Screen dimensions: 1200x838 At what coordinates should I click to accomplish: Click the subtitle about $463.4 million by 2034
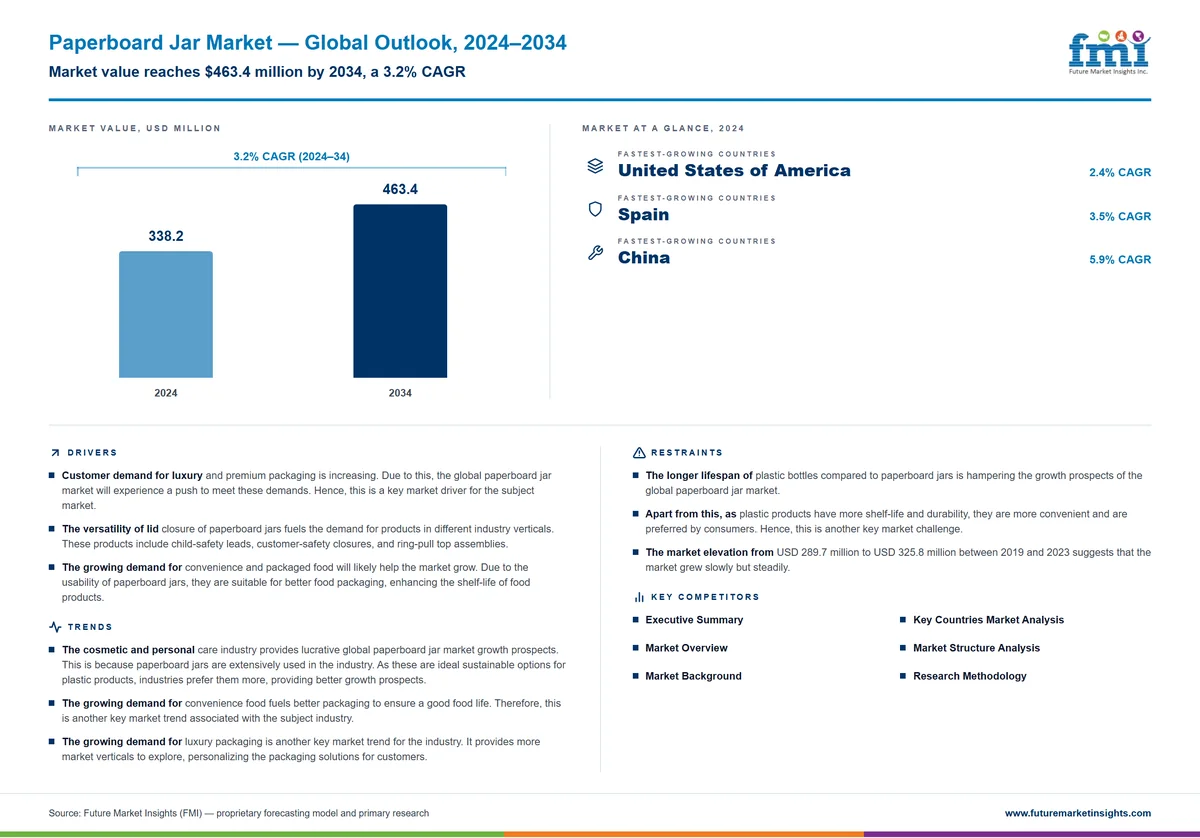(x=257, y=72)
